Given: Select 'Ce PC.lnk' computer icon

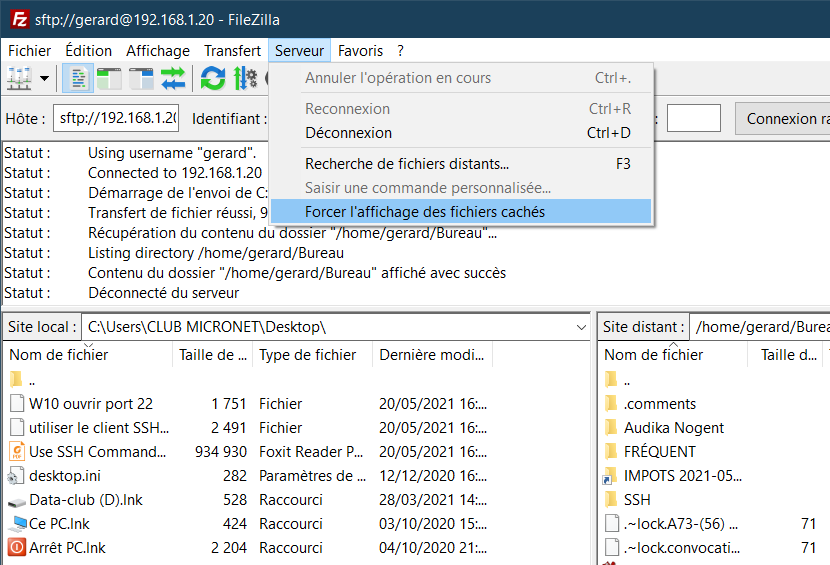Looking at the screenshot, I should tap(17, 523).
